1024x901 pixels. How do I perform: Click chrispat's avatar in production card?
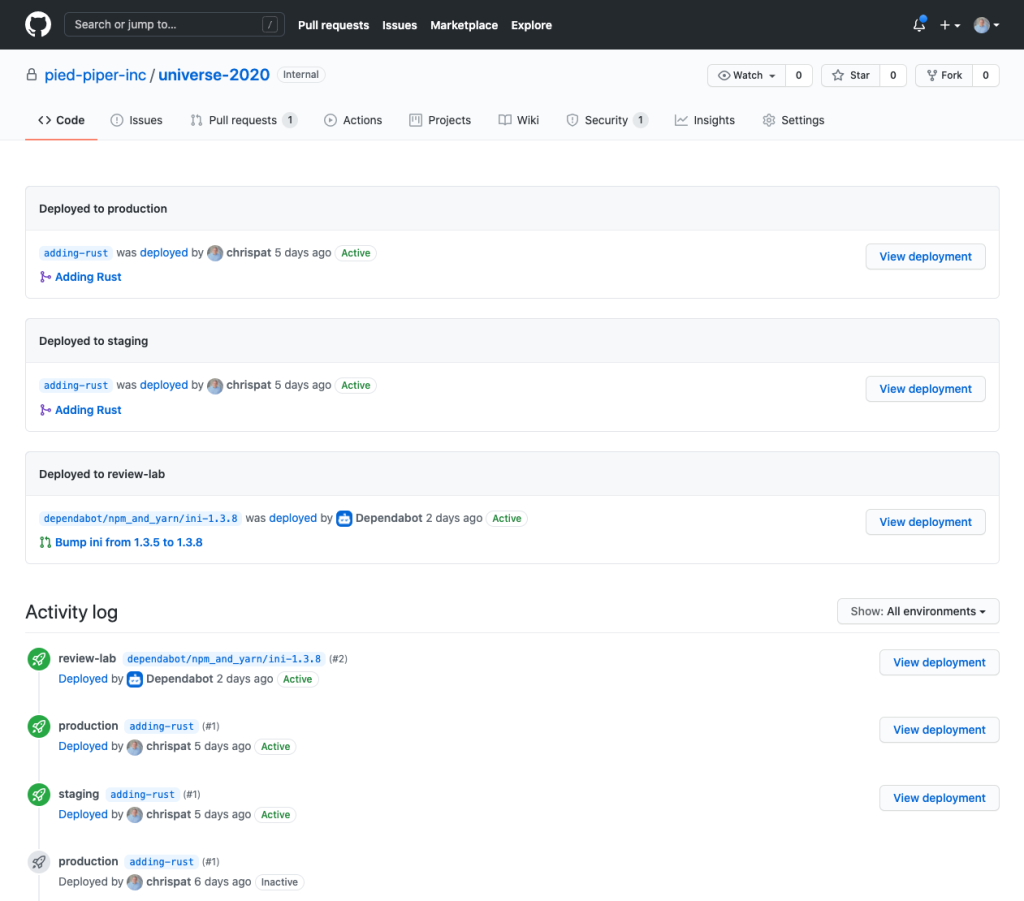[215, 253]
